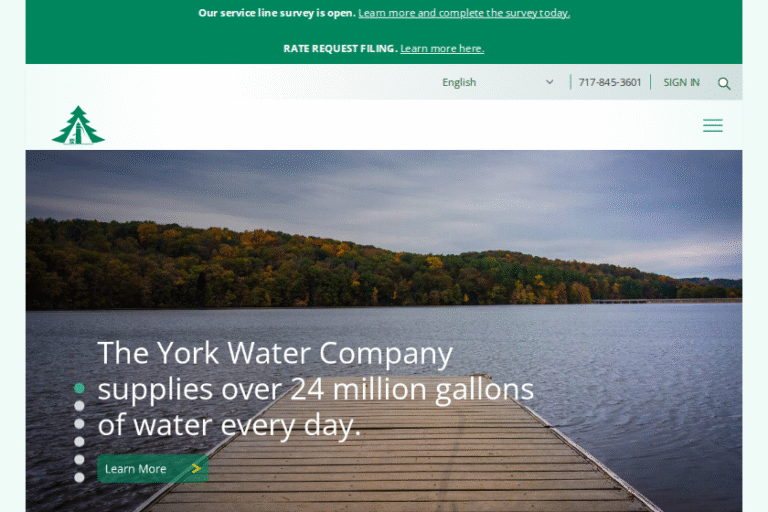Select the fifth slide indicator dot

79,460
